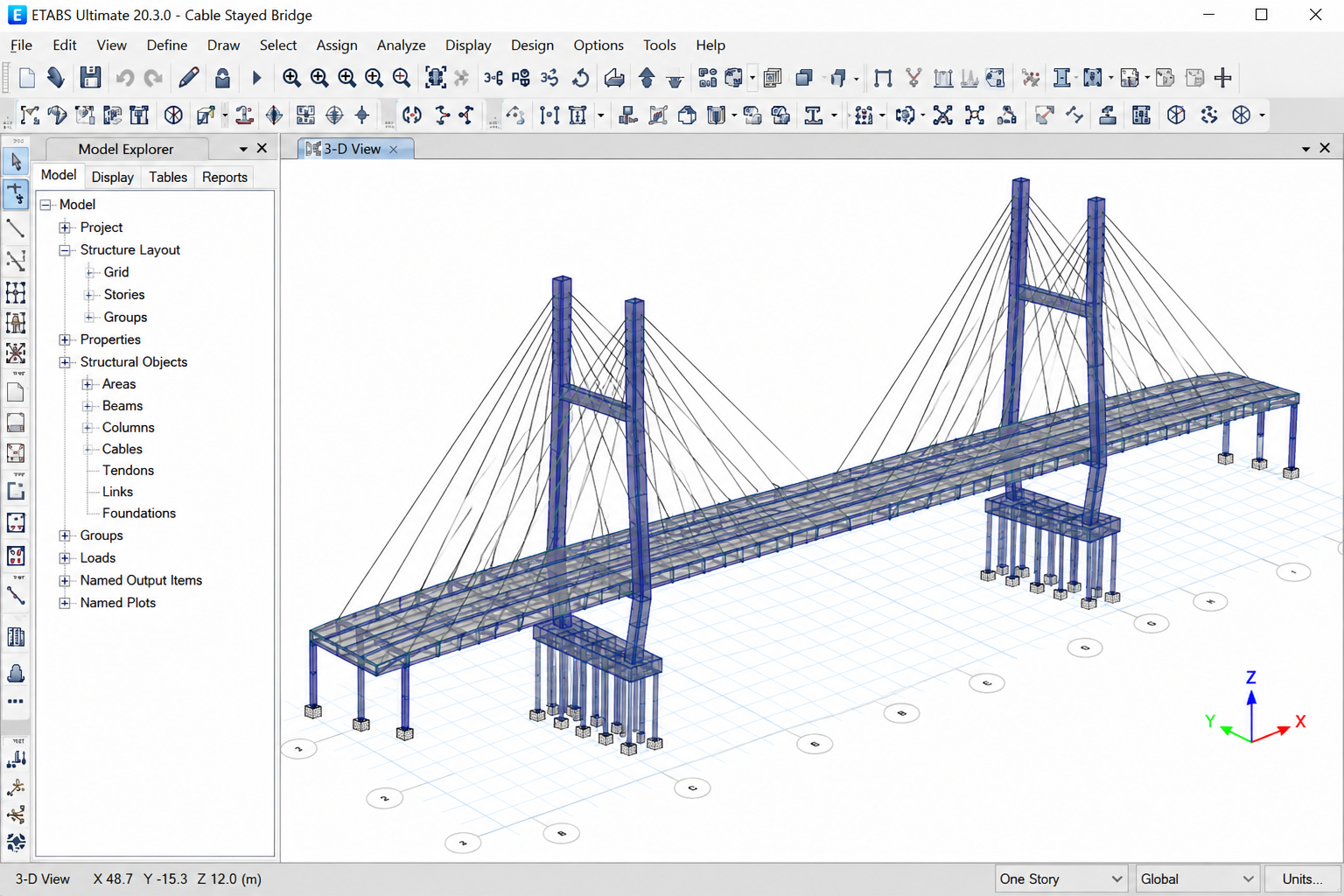The width and height of the screenshot is (1344, 896).
Task: Expand the Grid node
Action: click(x=89, y=272)
